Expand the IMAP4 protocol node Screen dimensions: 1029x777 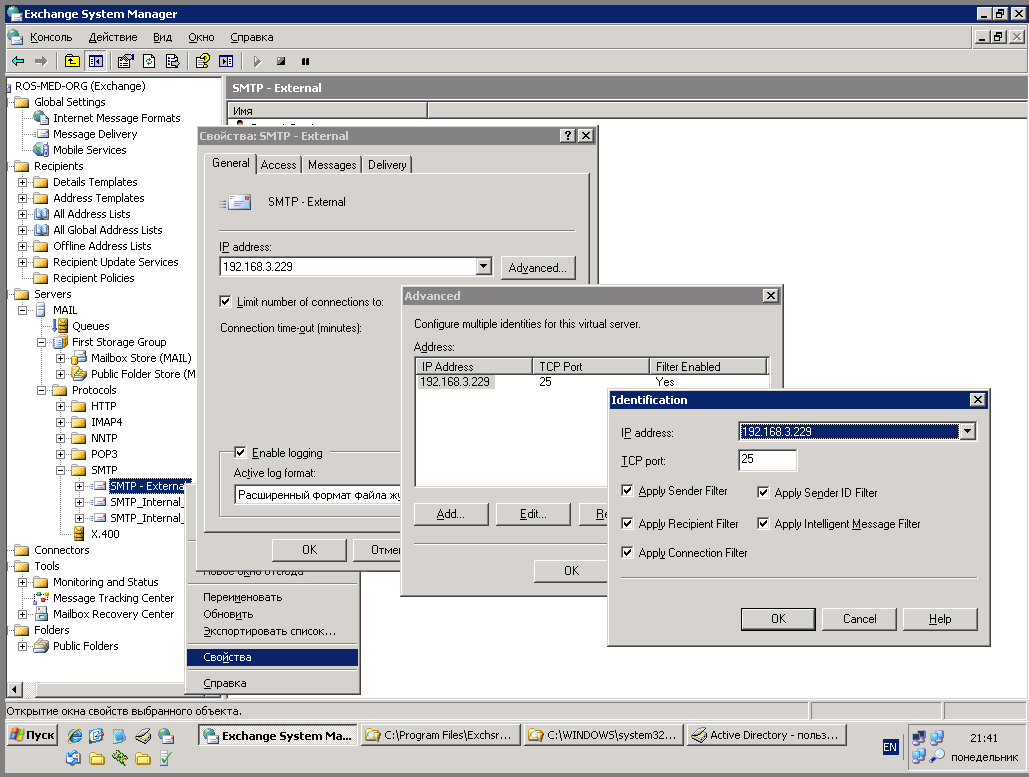tap(60, 422)
